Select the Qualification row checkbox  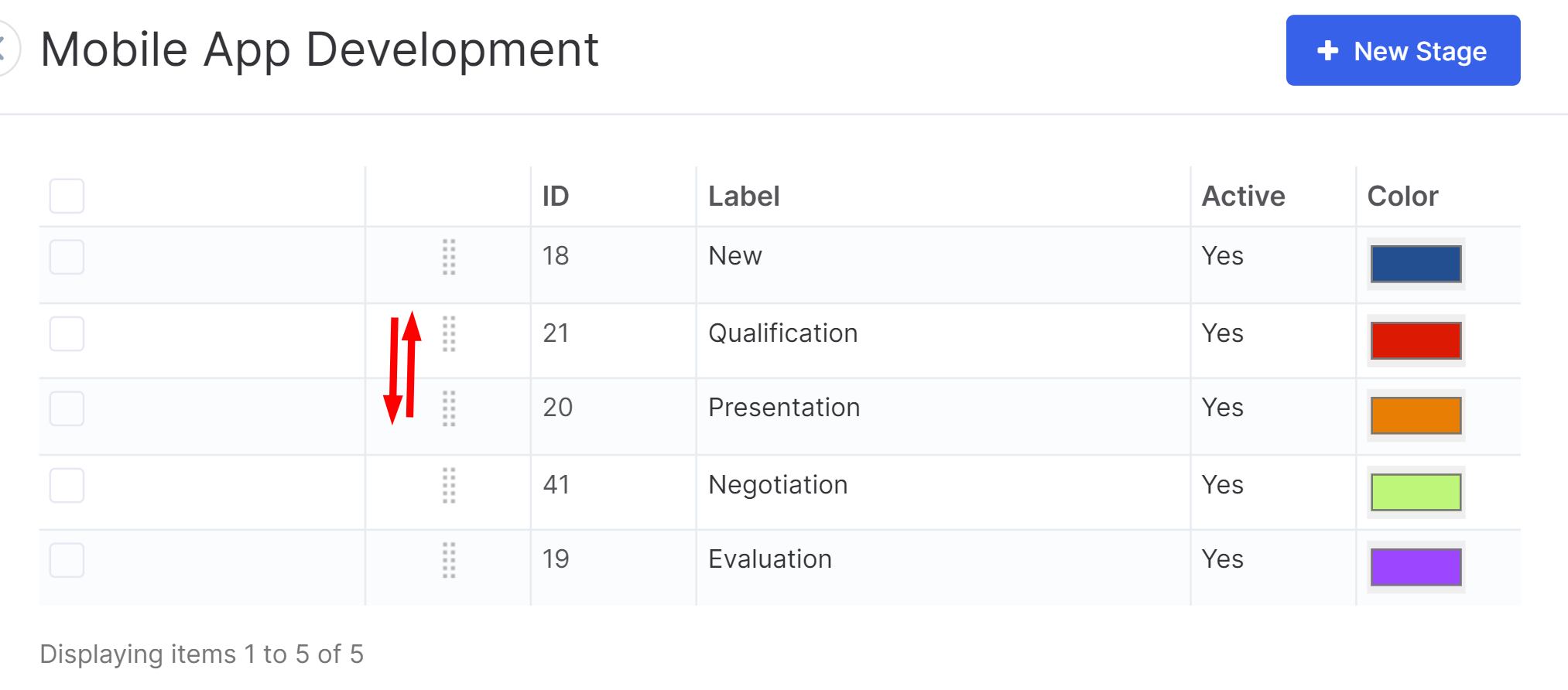(67, 333)
